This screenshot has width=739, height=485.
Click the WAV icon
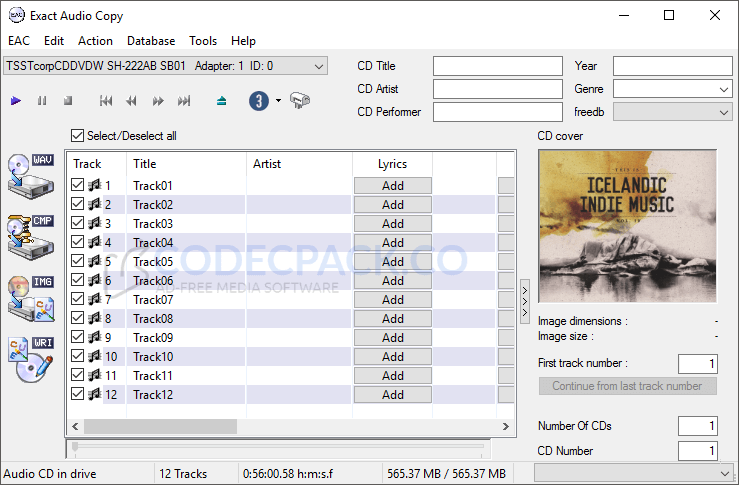pyautogui.click(x=31, y=176)
